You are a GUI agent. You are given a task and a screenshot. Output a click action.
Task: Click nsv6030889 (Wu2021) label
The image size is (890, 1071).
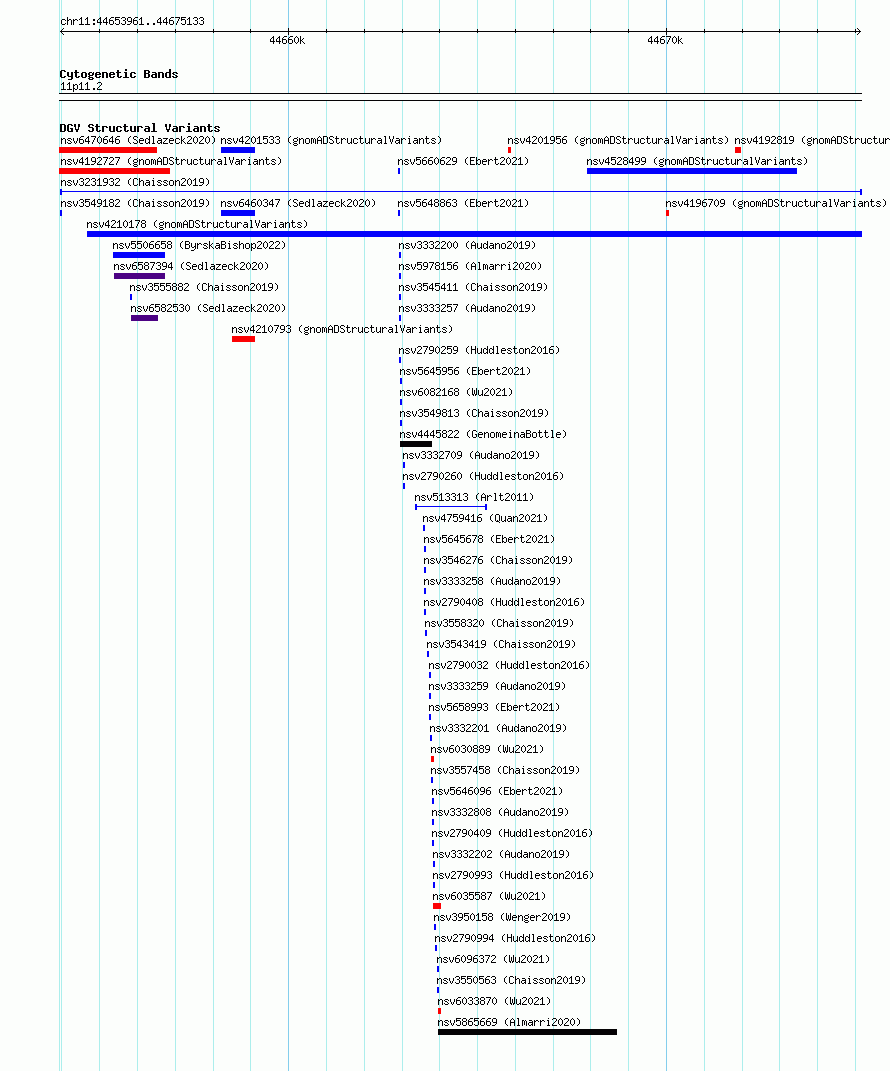click(x=487, y=749)
